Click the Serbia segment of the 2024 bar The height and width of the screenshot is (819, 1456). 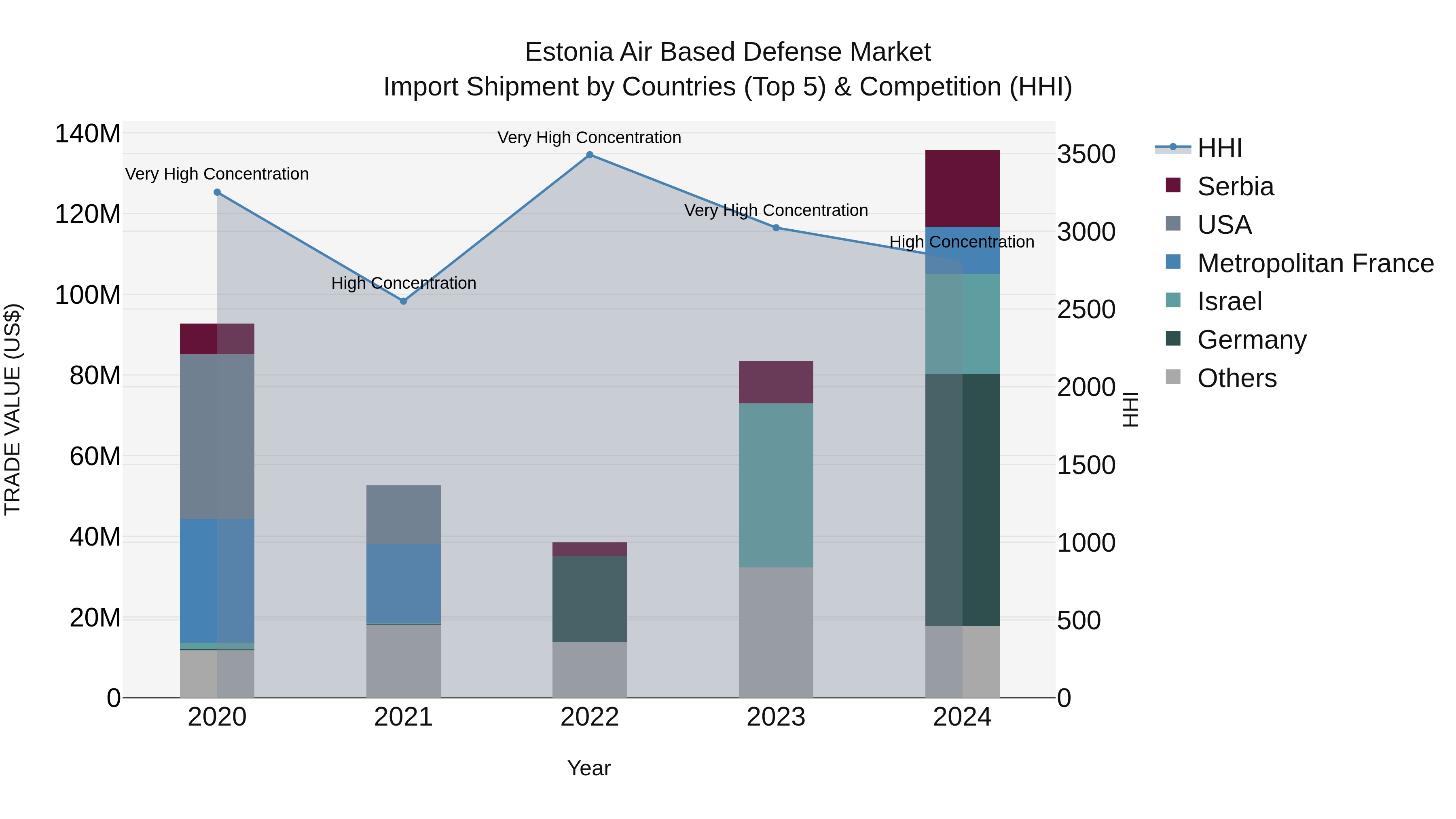tap(963, 188)
